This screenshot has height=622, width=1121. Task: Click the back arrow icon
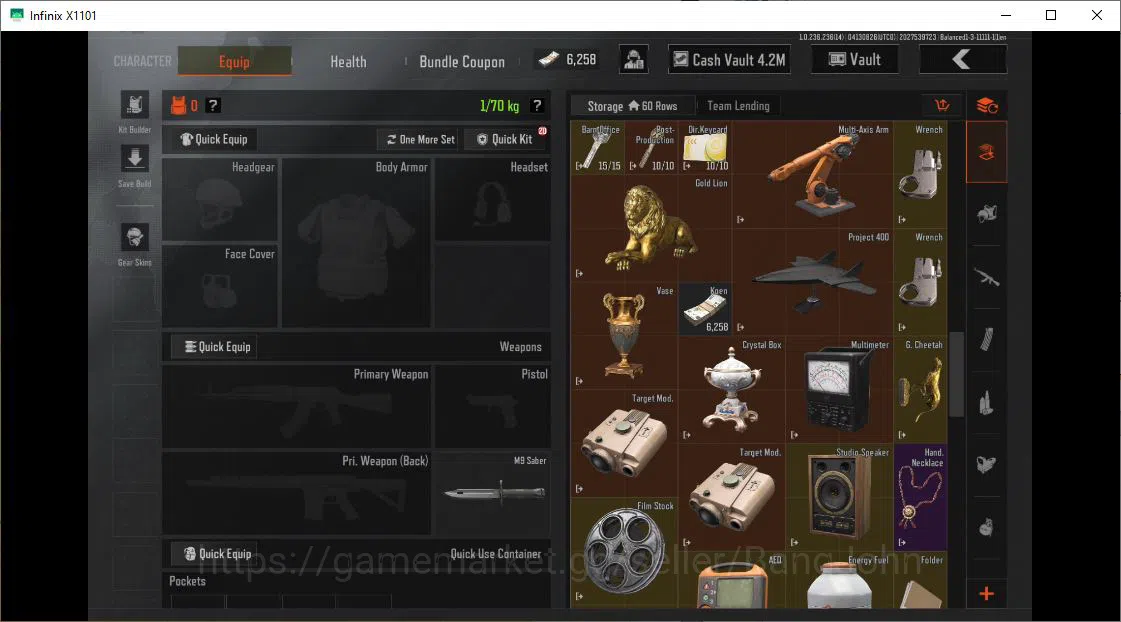(x=962, y=59)
